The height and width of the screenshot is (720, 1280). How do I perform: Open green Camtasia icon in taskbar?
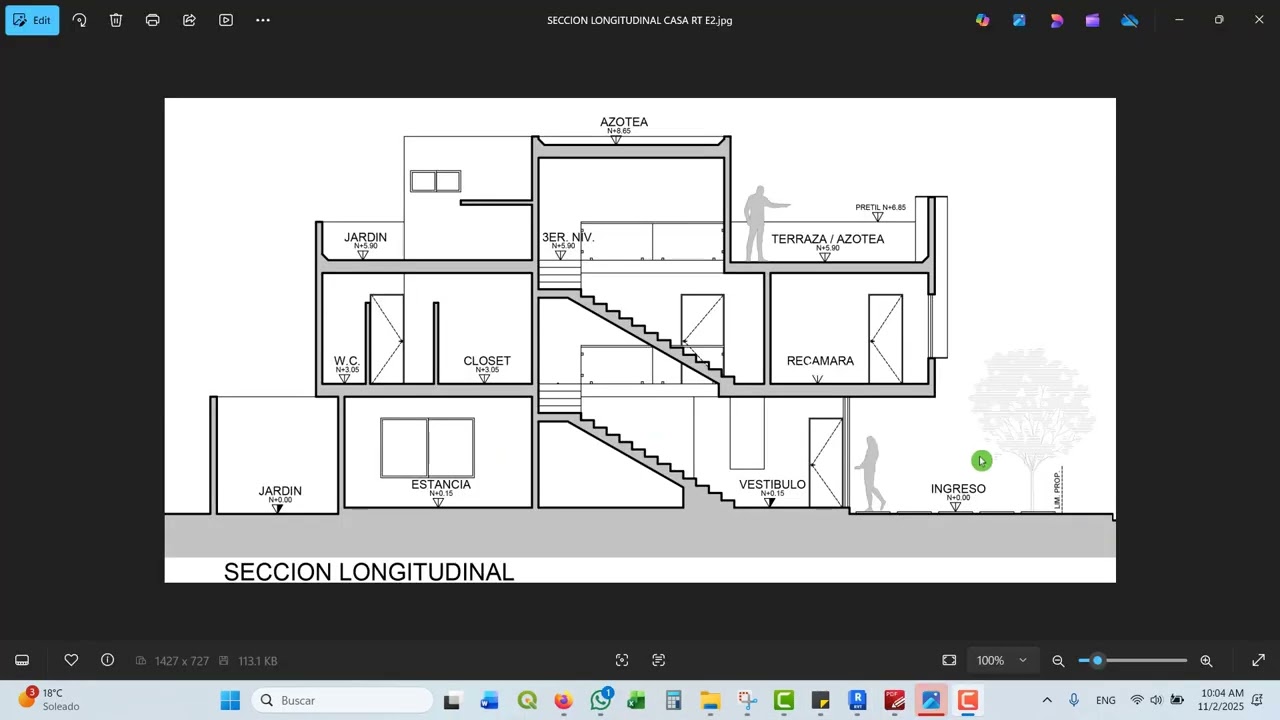[x=784, y=700]
